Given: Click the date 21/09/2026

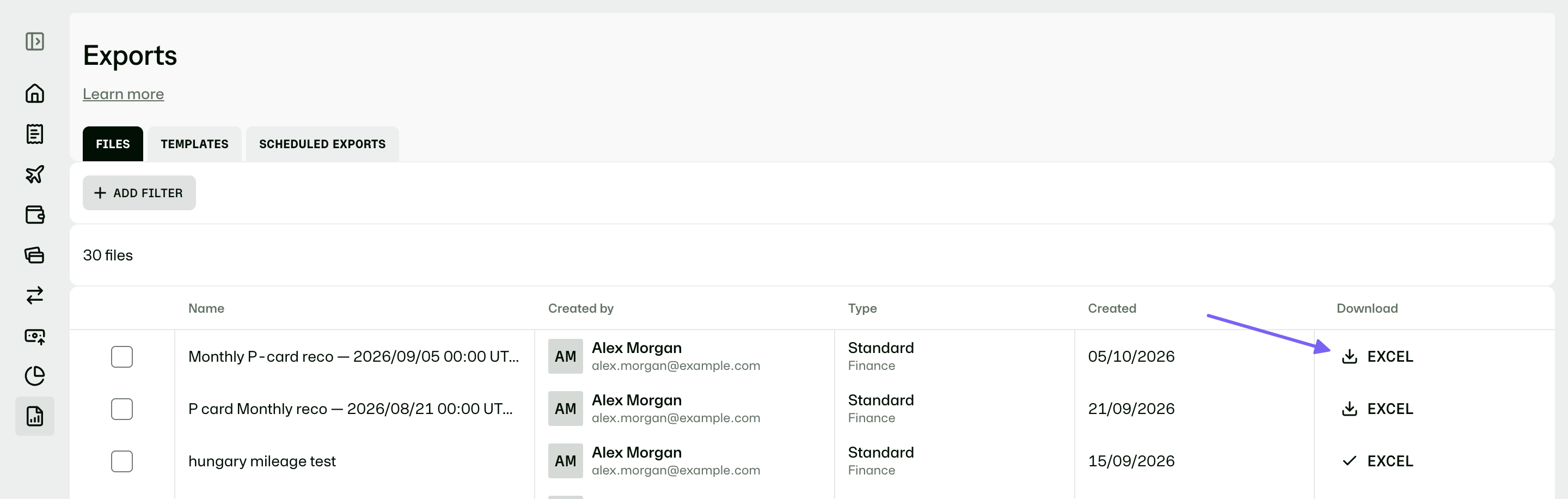Looking at the screenshot, I should coord(1131,409).
